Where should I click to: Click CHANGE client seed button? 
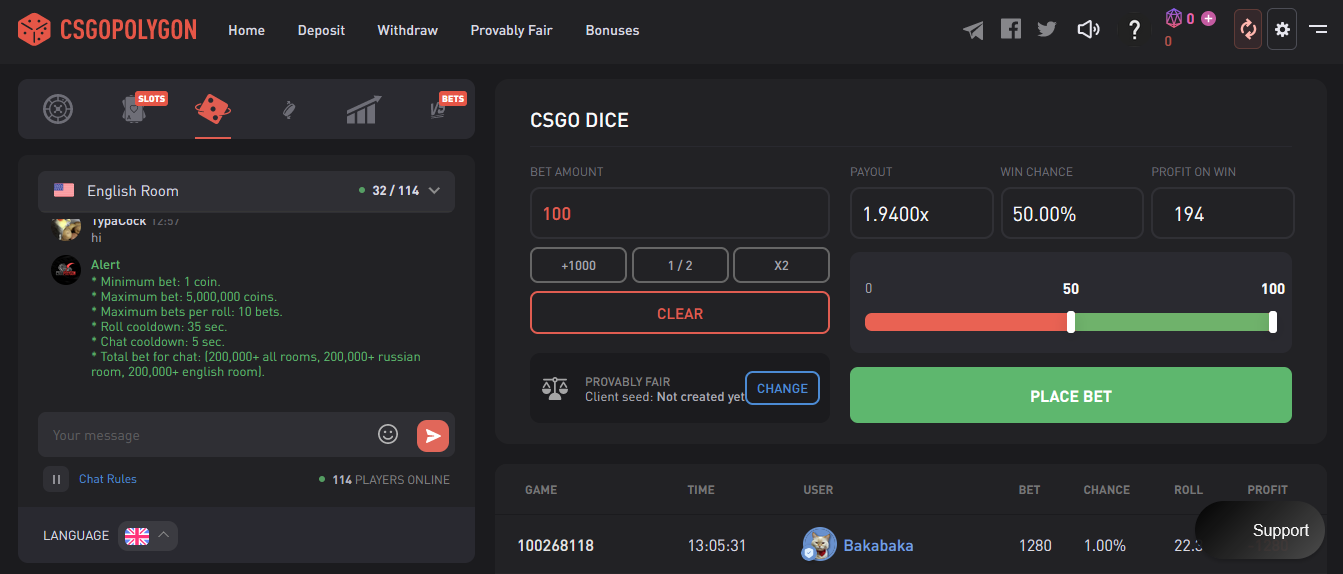coord(782,388)
